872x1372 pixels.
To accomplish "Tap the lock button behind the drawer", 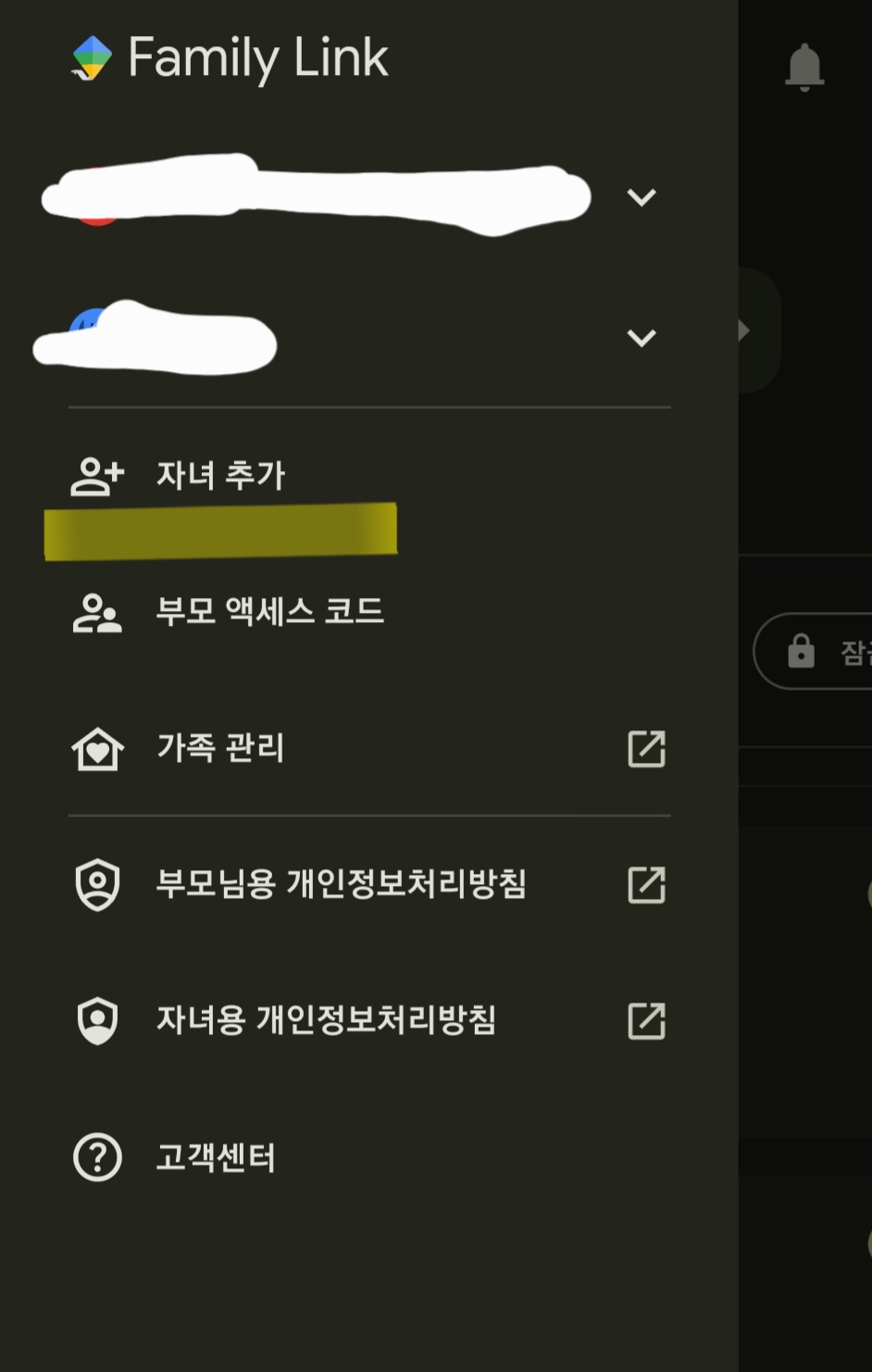I will (x=813, y=651).
